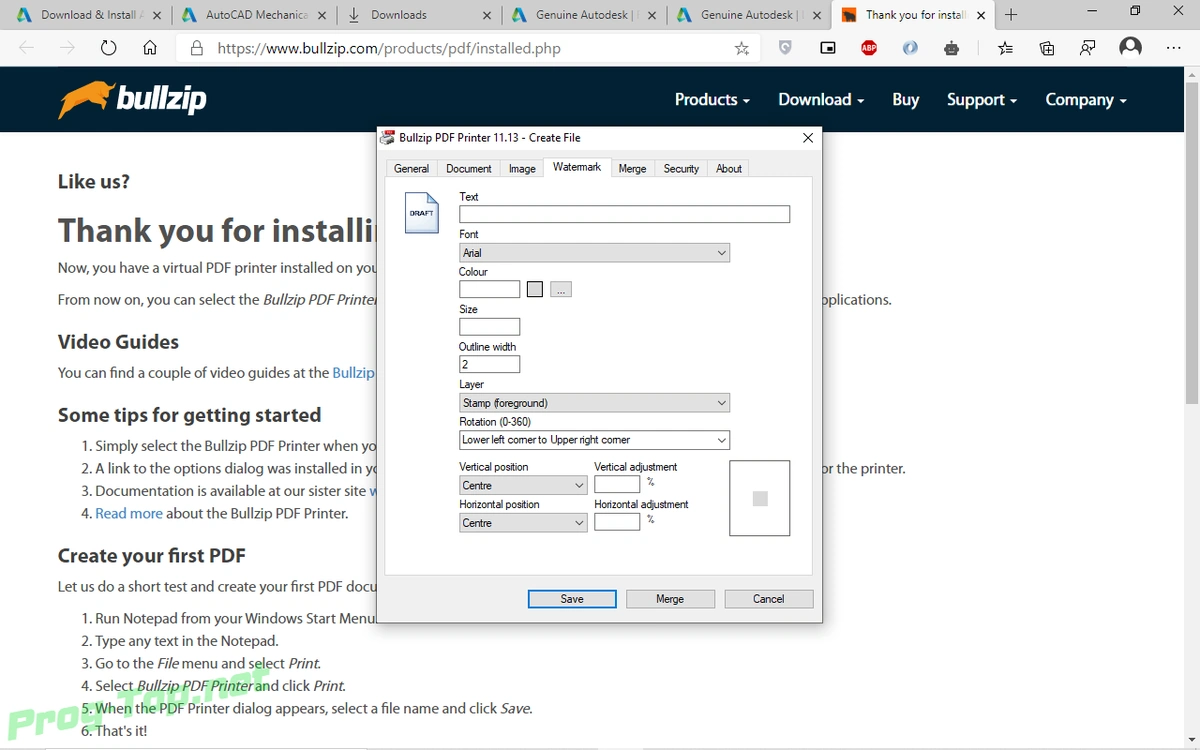Switch to the Image tab
The image size is (1200, 750).
pyautogui.click(x=522, y=169)
